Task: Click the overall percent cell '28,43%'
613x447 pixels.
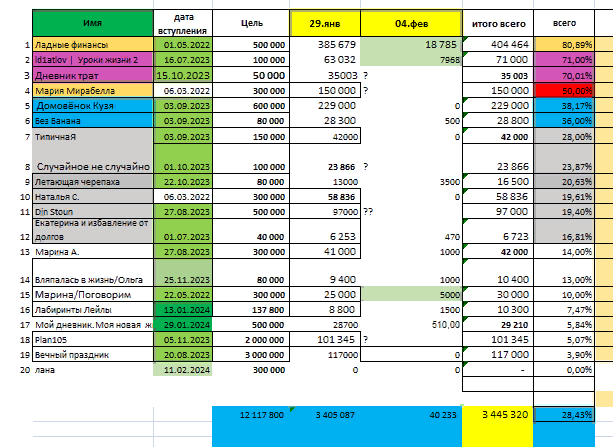Action: pos(564,415)
